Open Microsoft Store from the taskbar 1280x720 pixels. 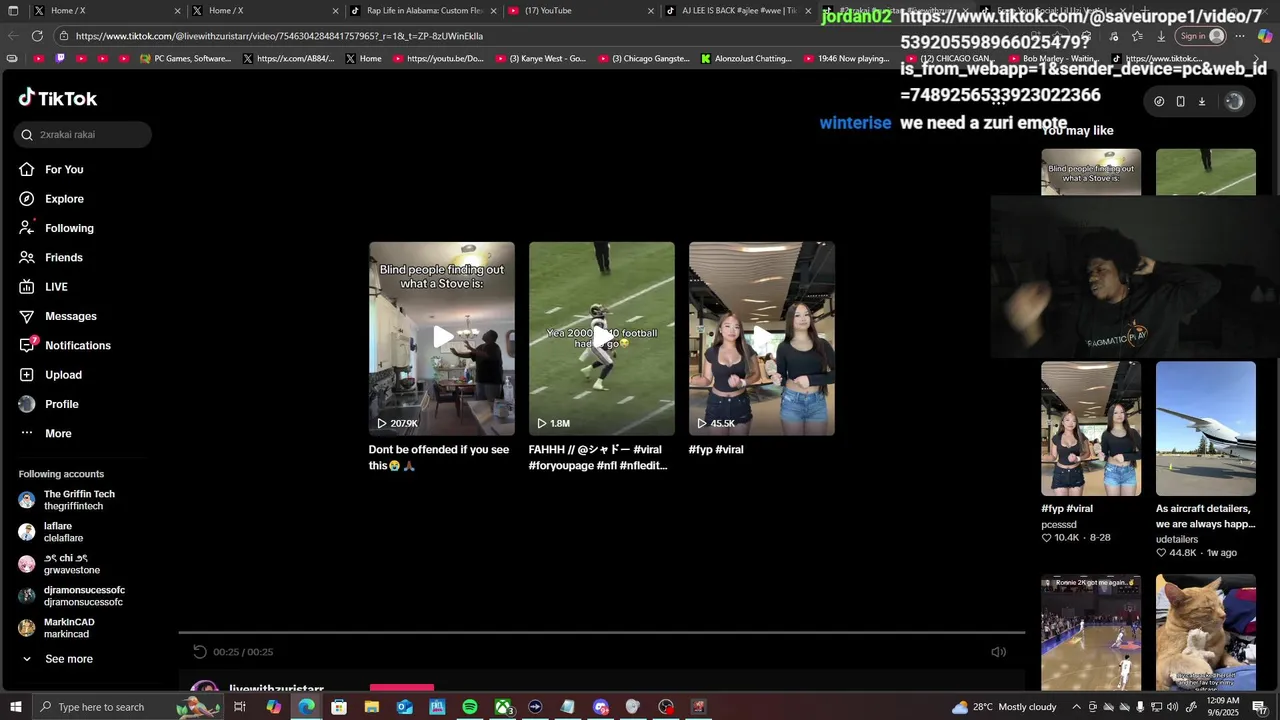(339, 707)
